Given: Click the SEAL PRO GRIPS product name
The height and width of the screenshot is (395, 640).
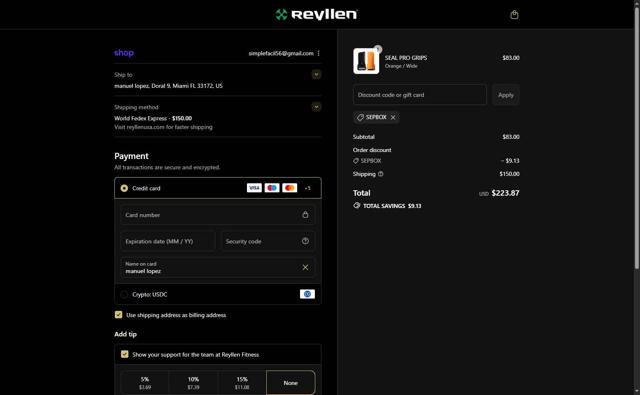Looking at the screenshot, I should click(x=406, y=58).
